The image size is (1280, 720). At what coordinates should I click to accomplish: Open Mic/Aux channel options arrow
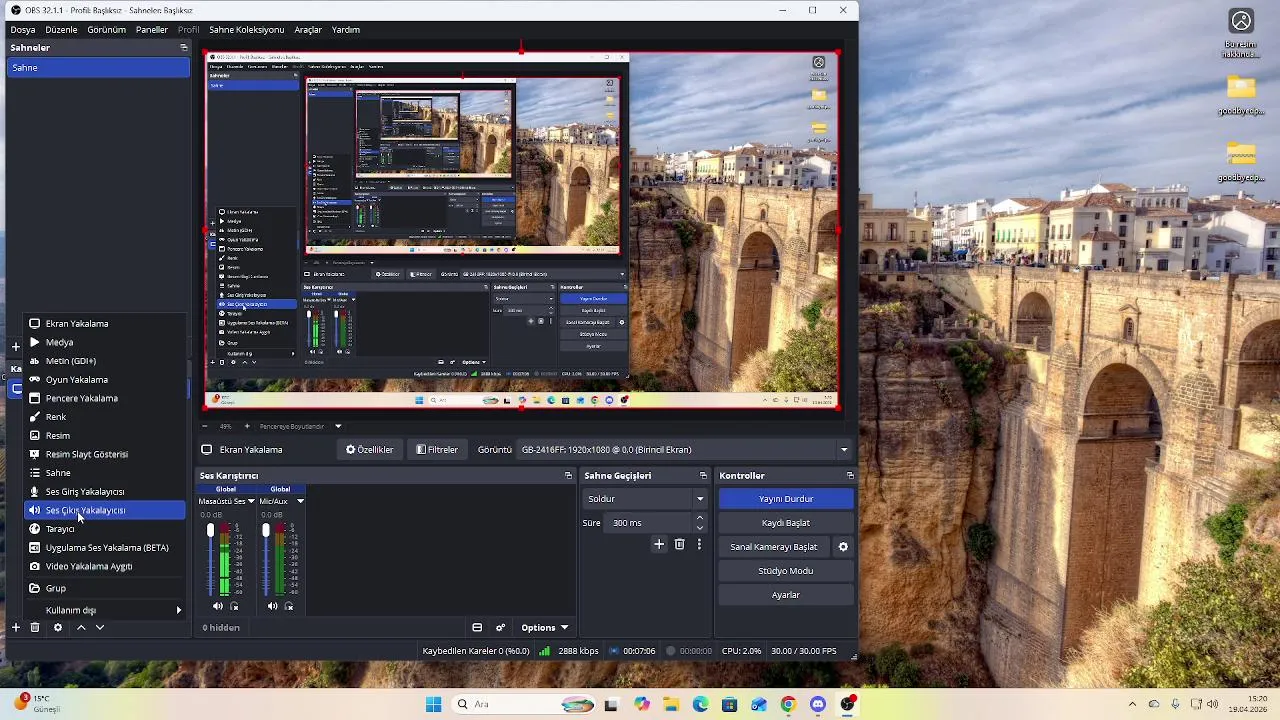coord(300,501)
